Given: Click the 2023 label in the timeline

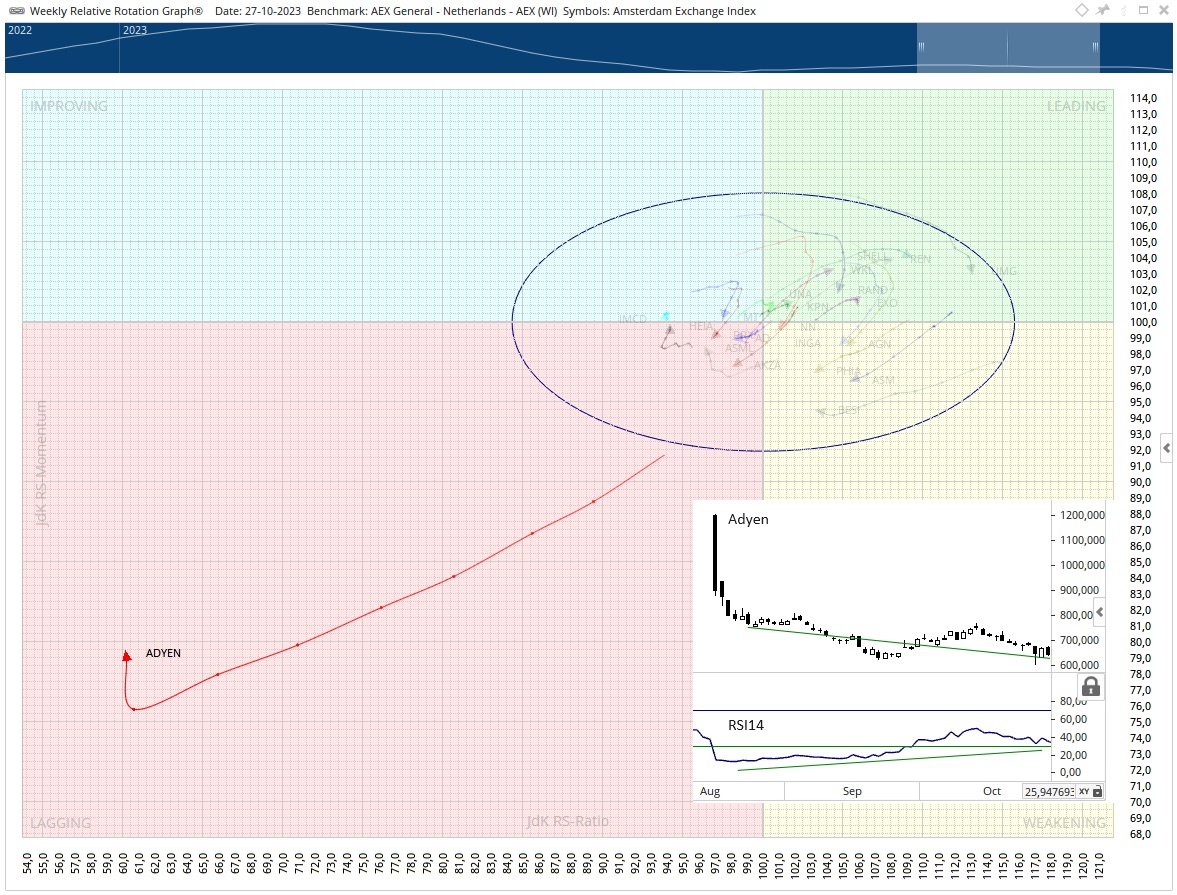Looking at the screenshot, I should (134, 30).
